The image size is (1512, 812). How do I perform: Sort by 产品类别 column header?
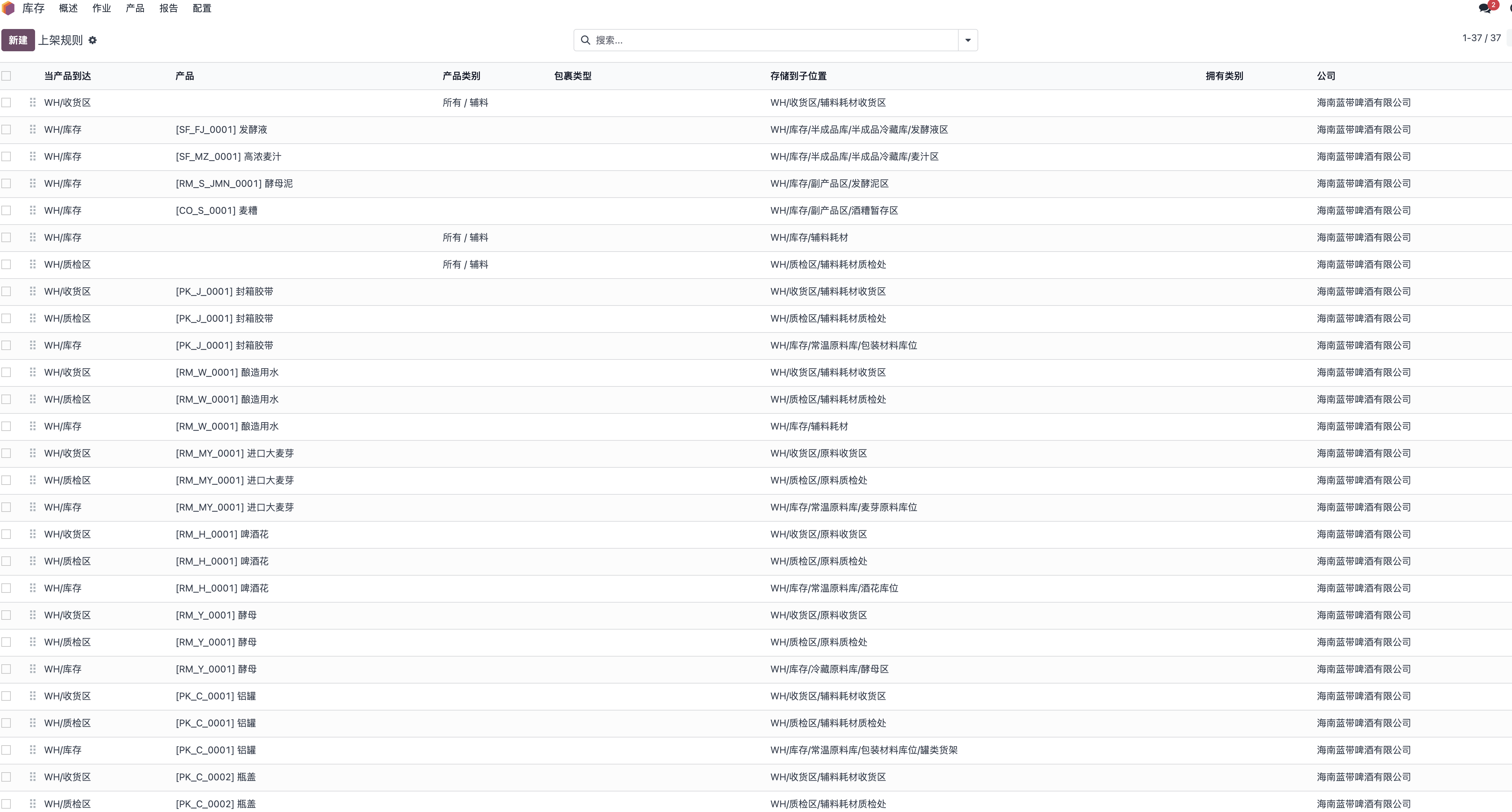(461, 76)
